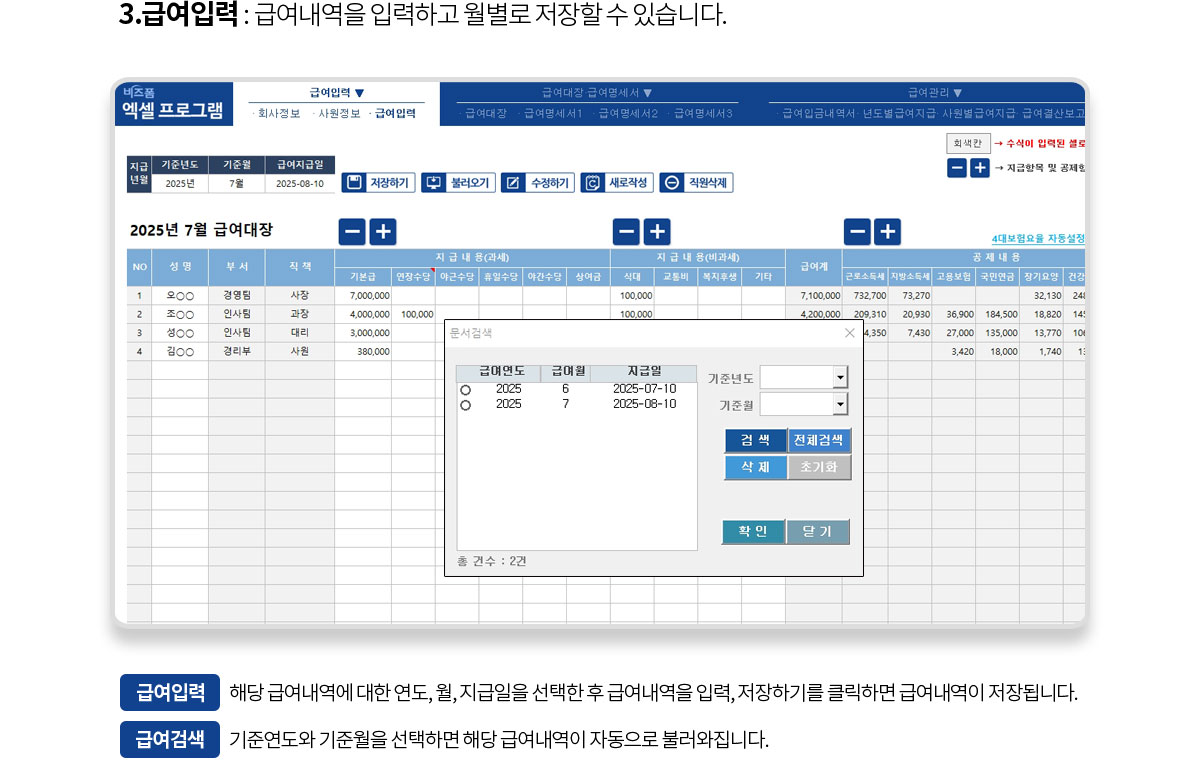Expand the 급여관리 ▼ top menu
The width and height of the screenshot is (1200, 780).
point(935,93)
